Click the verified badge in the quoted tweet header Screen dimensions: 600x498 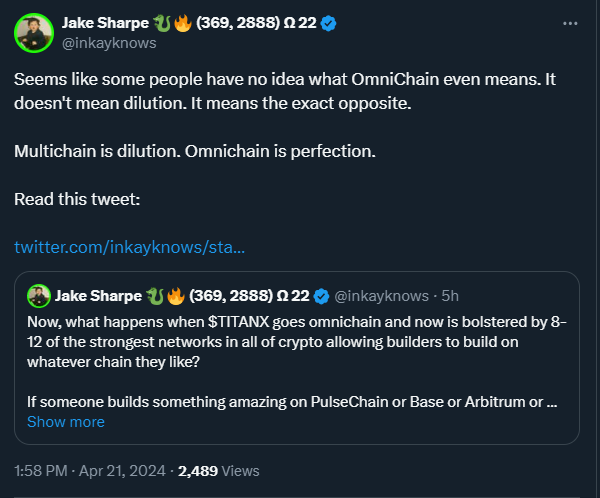pos(322,295)
